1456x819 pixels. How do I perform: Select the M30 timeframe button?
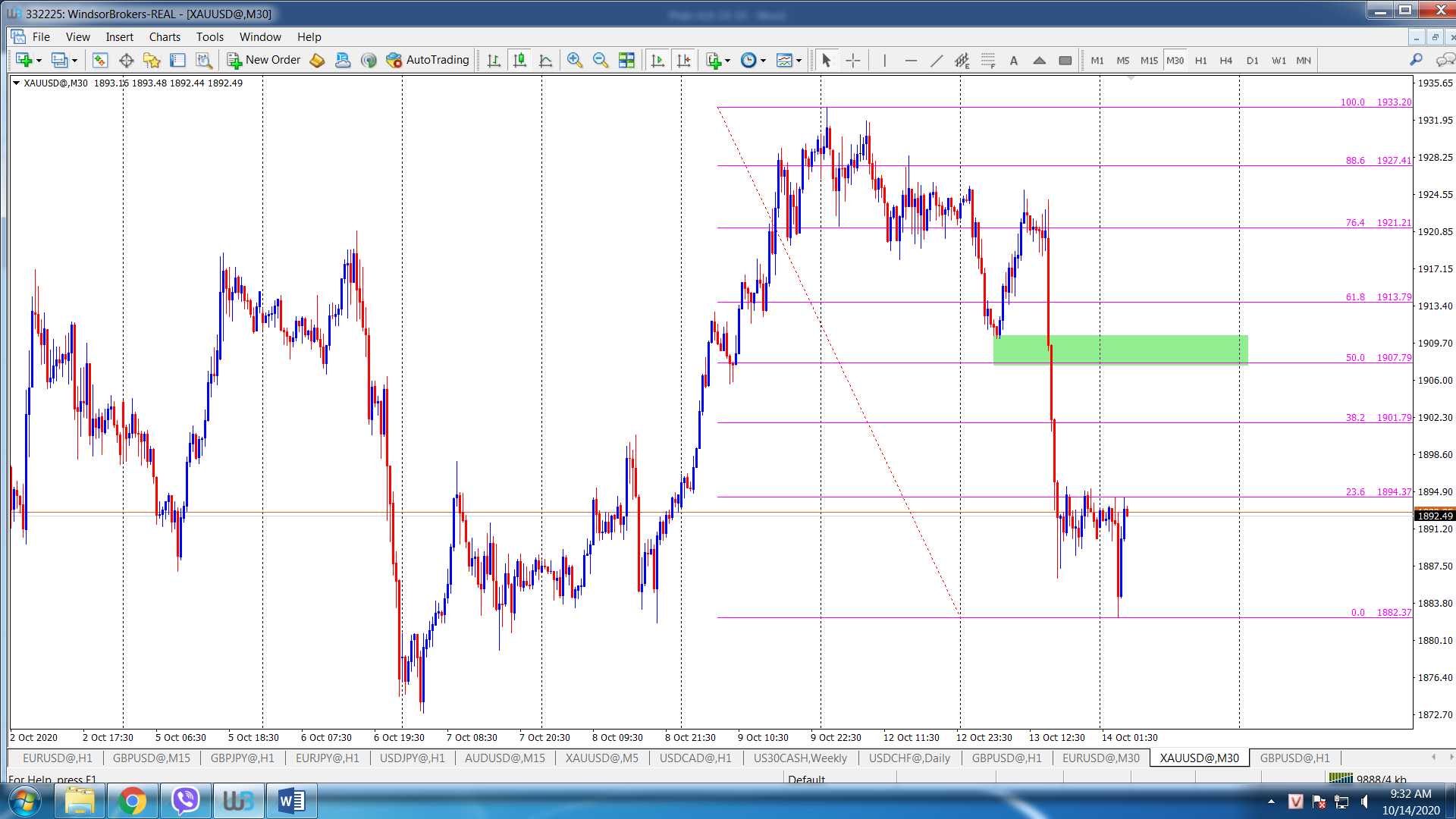pos(1175,61)
